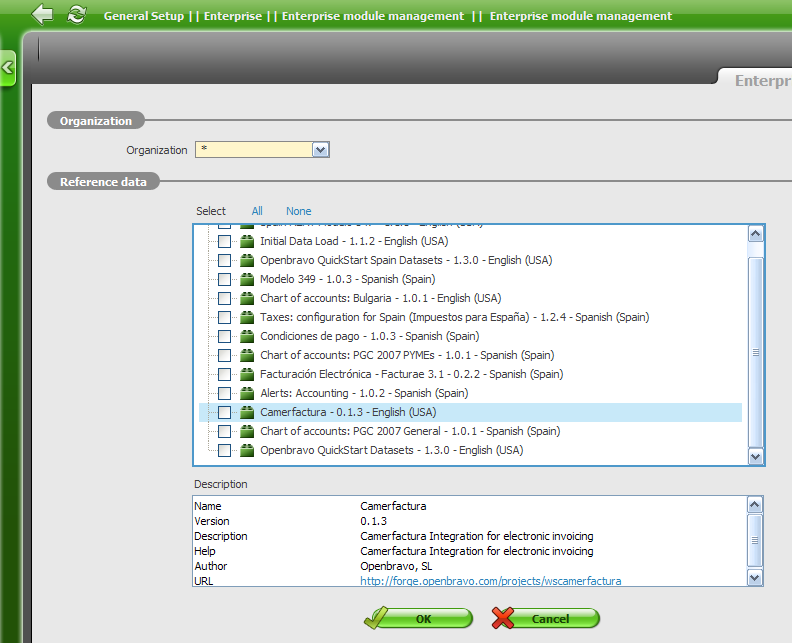Click the module icon beside Modelo 349
This screenshot has width=792, height=643.
247,280
